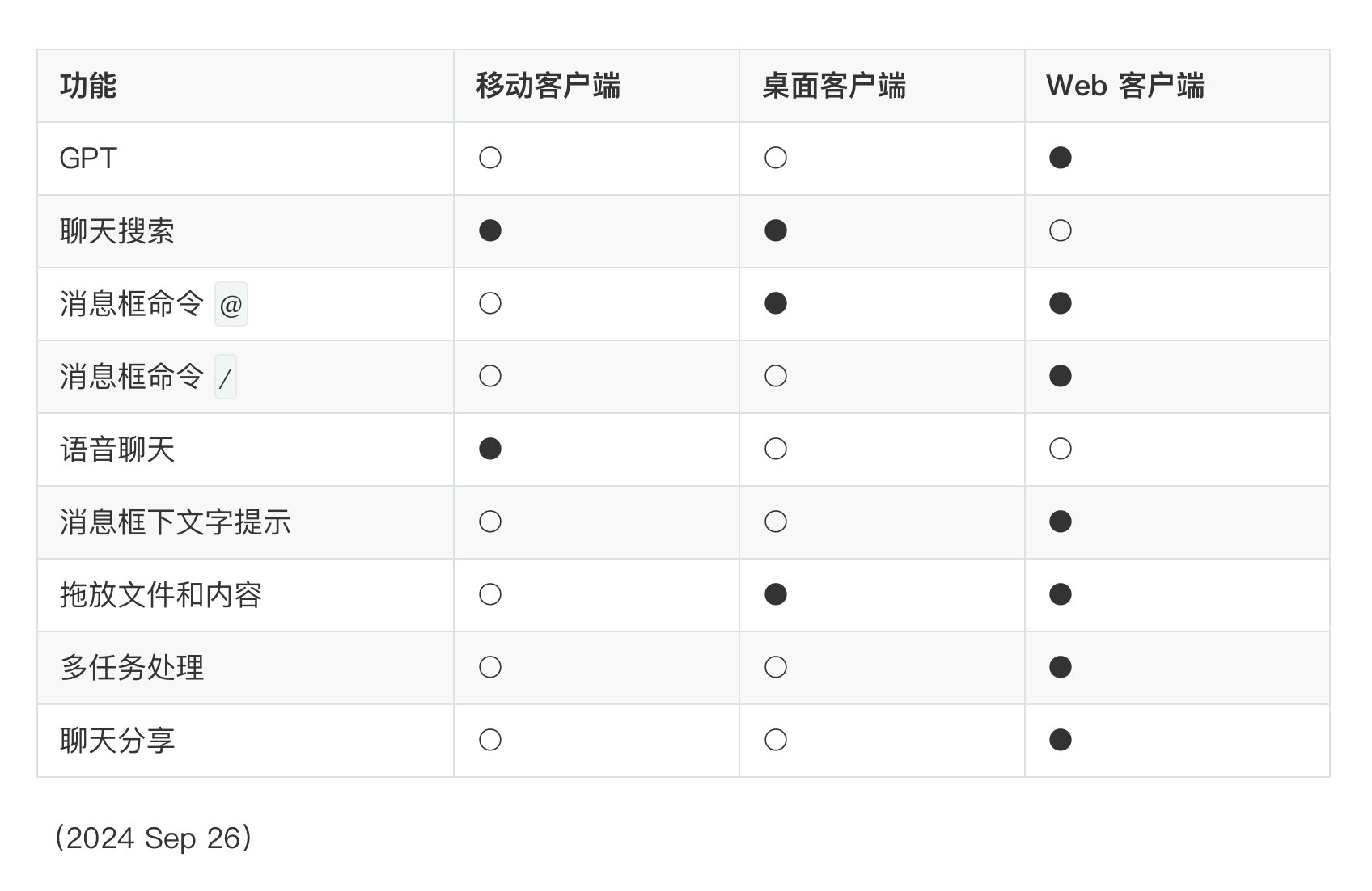Screen dimensions: 1372x891
Task: Click empty circle for GPT mobile client
Action: (490, 158)
